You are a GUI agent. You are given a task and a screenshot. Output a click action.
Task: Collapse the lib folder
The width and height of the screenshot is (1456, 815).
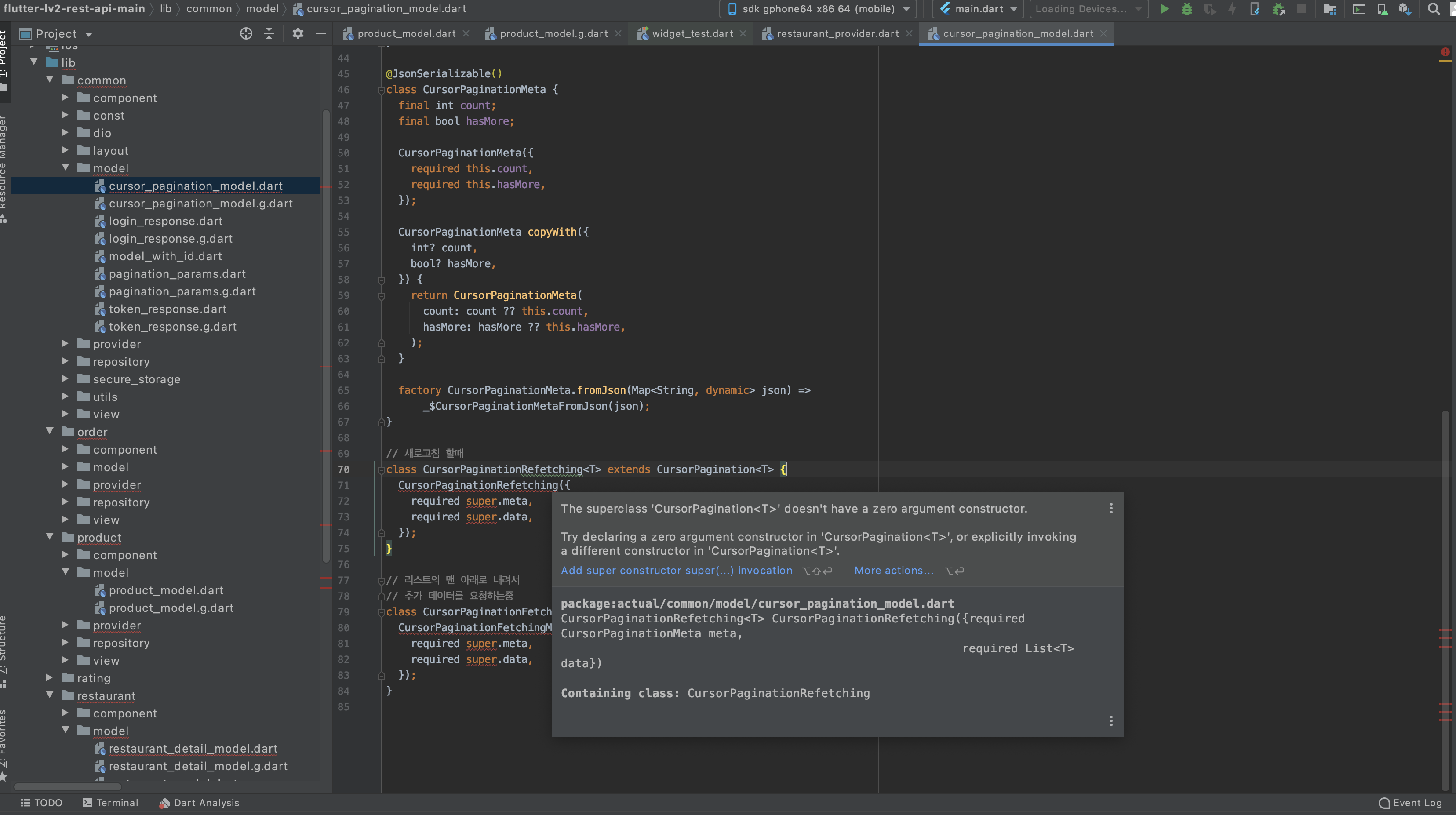tap(34, 62)
